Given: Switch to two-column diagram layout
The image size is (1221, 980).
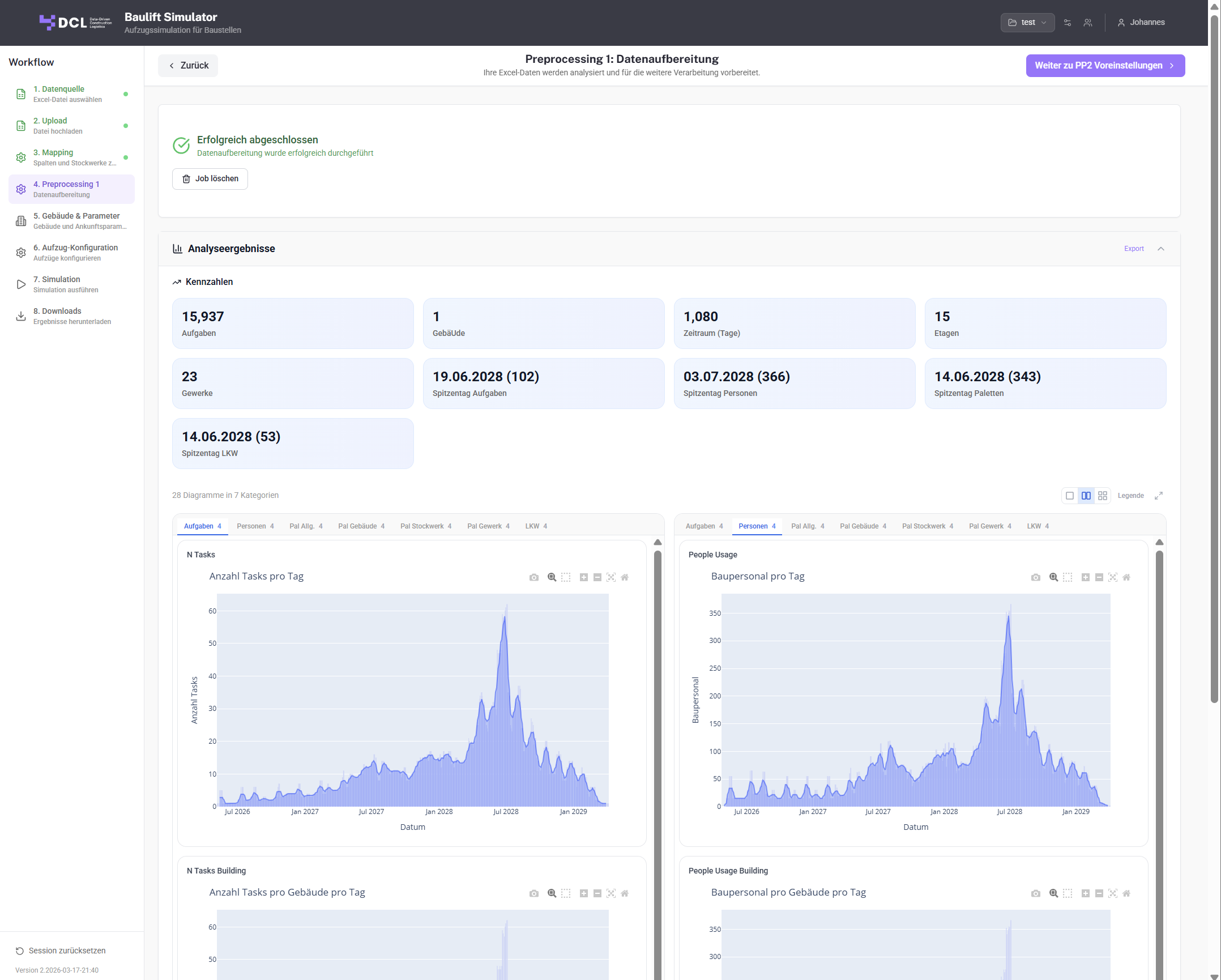Looking at the screenshot, I should [x=1086, y=496].
